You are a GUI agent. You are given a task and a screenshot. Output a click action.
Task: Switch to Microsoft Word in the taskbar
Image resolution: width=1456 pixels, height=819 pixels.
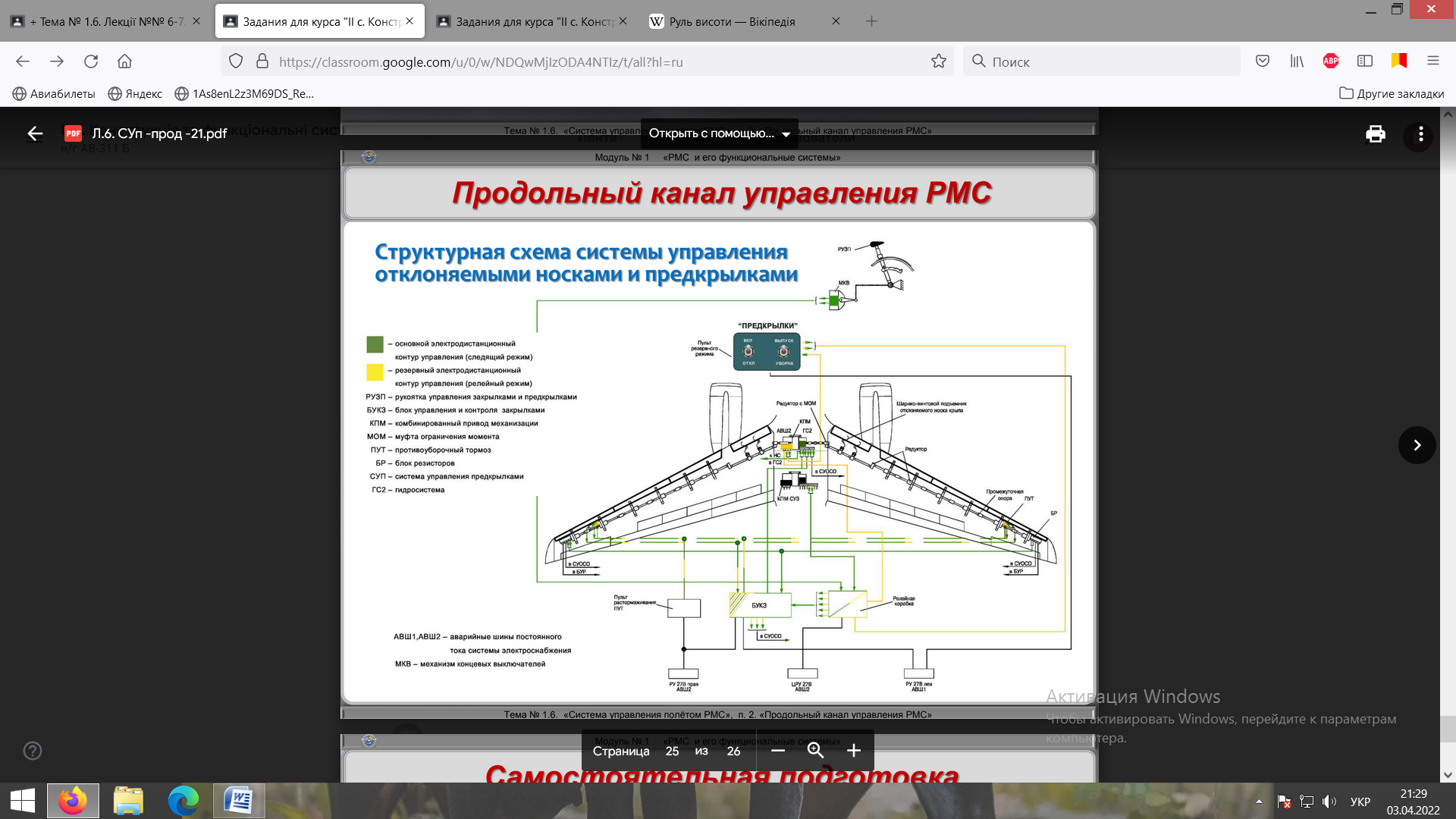[239, 801]
